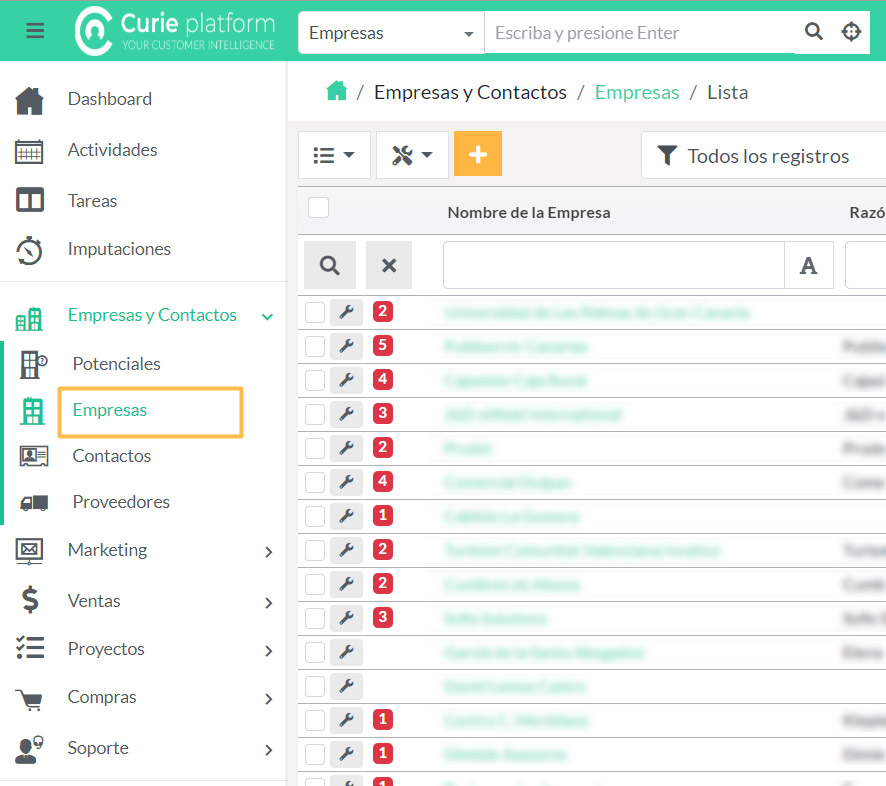This screenshot has width=886, height=786.
Task: Click the Nombre de la Empresa filter field
Action: (x=613, y=265)
